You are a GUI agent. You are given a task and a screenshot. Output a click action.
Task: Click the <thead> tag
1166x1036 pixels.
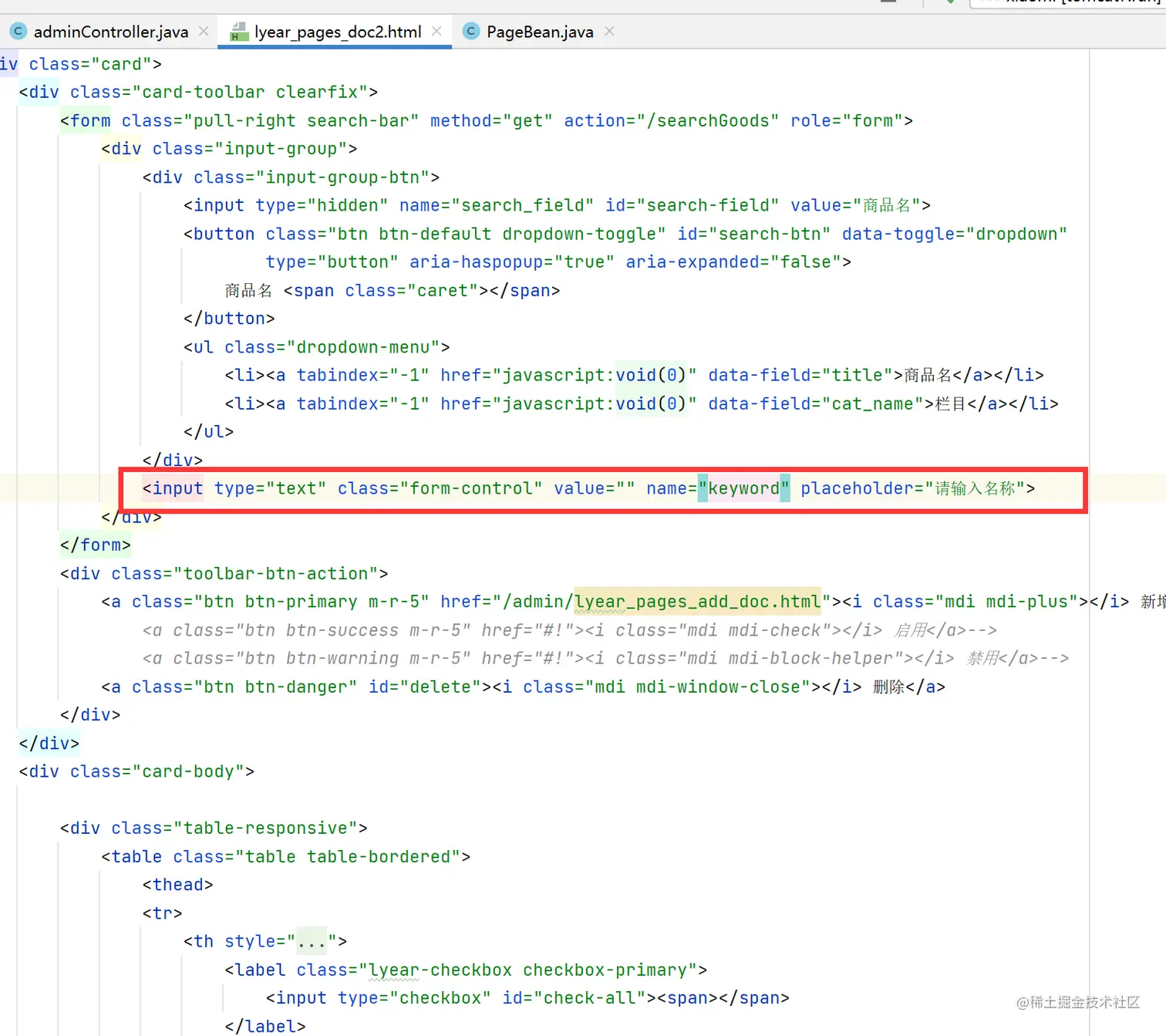pos(178,885)
